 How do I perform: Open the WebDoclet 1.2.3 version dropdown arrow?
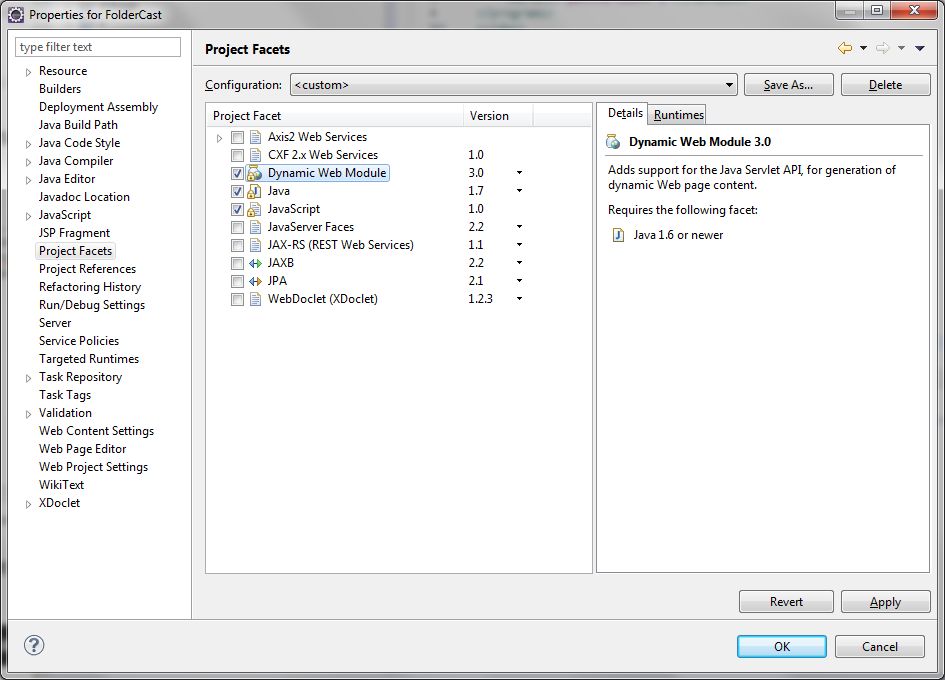pyautogui.click(x=519, y=299)
